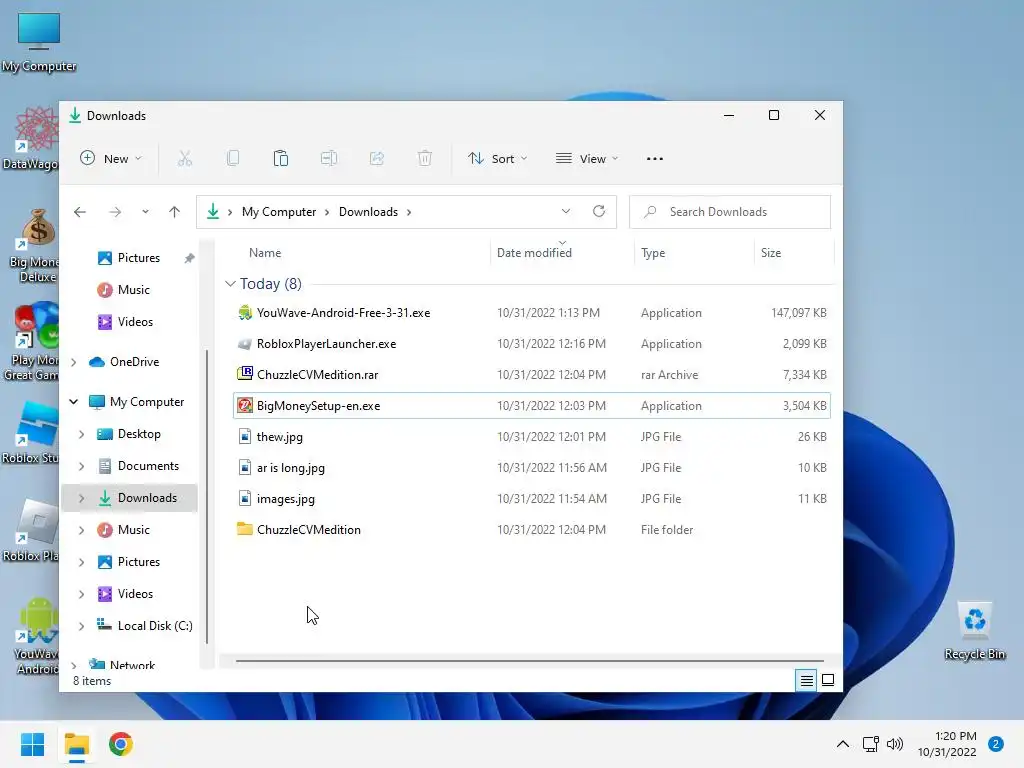Click the Rename icon in toolbar
The width and height of the screenshot is (1024, 768).
328,159
